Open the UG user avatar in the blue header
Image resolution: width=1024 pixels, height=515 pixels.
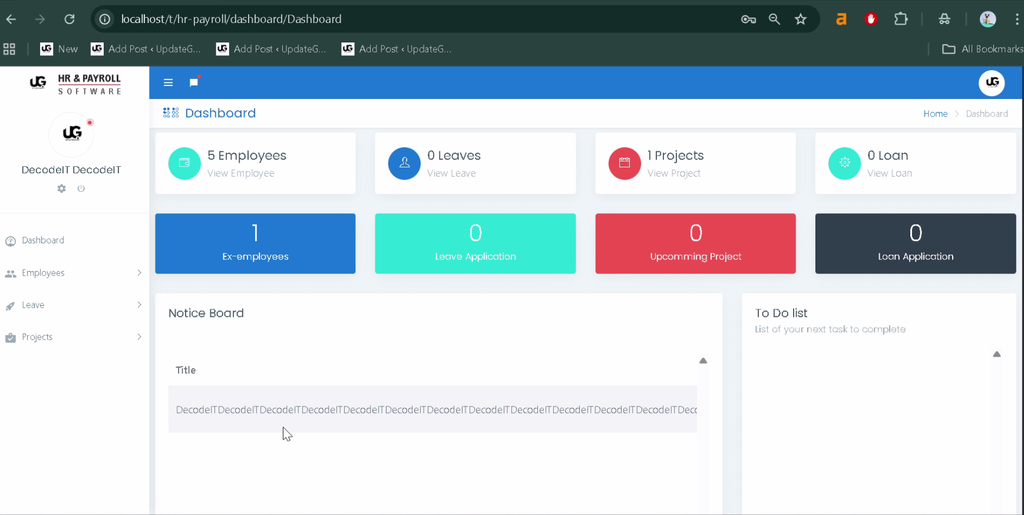991,83
